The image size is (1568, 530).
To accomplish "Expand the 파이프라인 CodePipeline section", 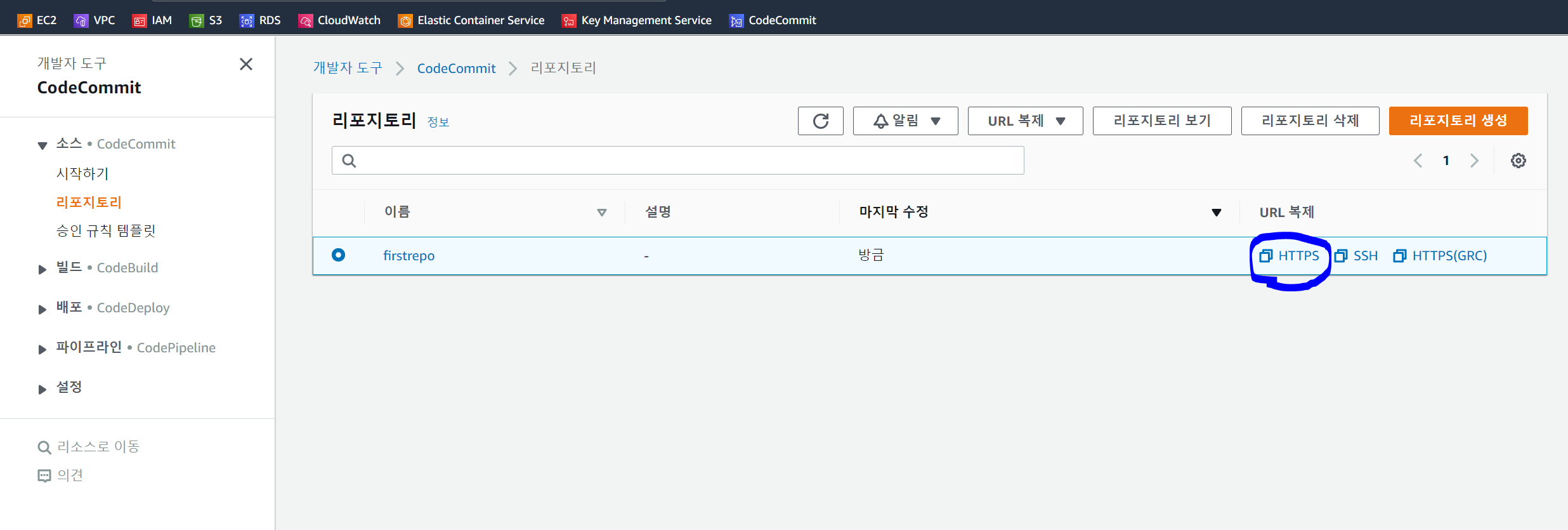I will click(x=42, y=349).
